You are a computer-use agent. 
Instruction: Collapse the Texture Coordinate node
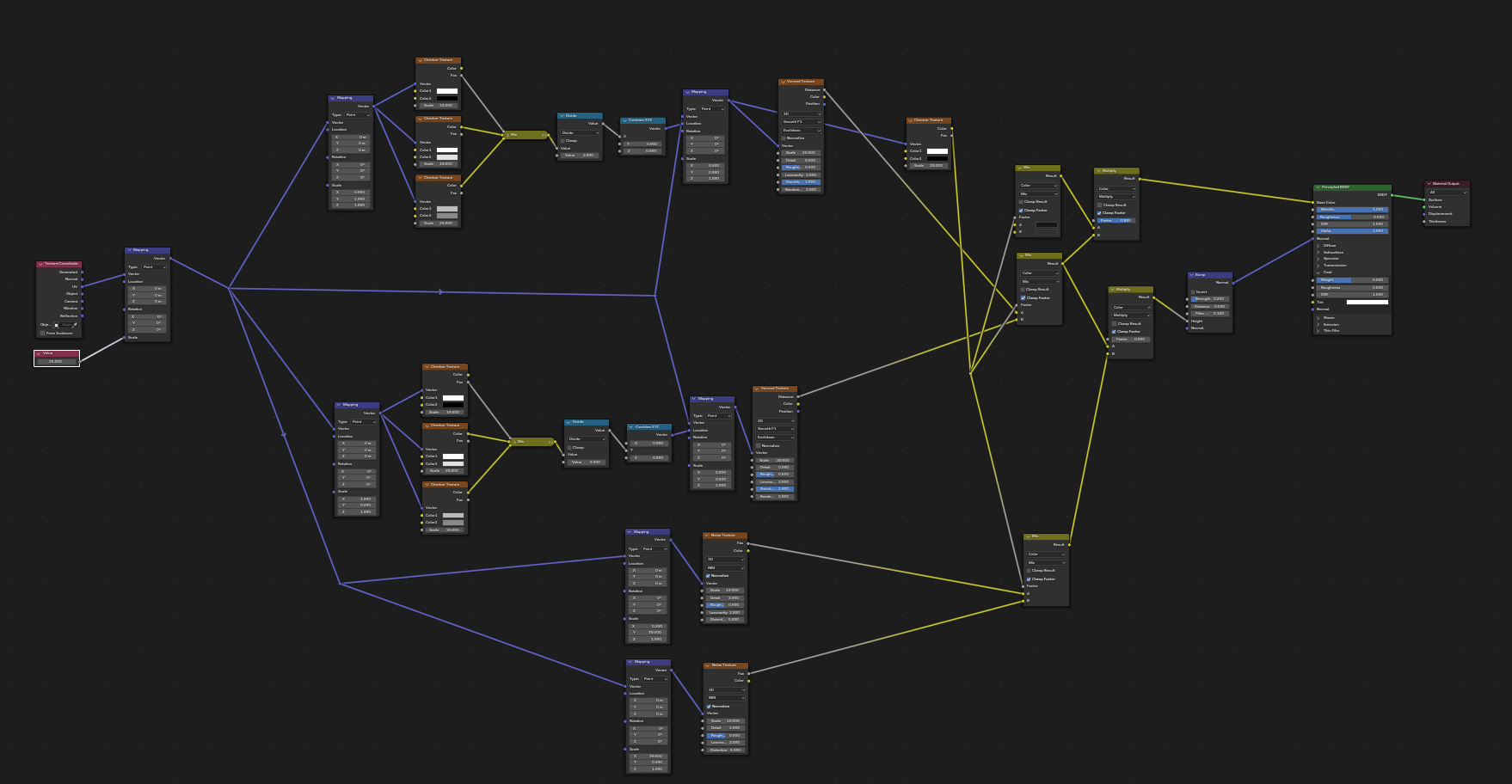40,265
